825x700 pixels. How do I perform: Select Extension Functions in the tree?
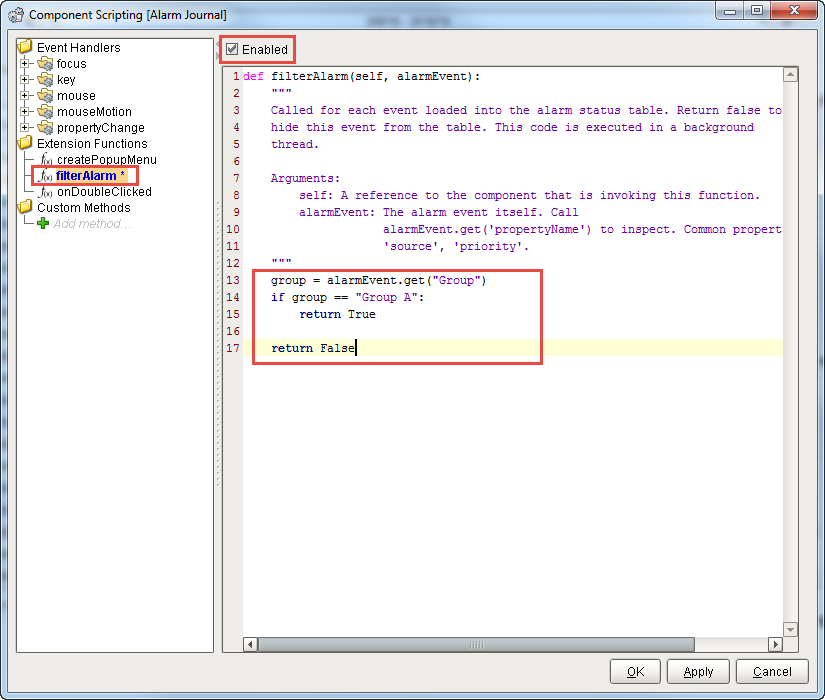(x=92, y=144)
